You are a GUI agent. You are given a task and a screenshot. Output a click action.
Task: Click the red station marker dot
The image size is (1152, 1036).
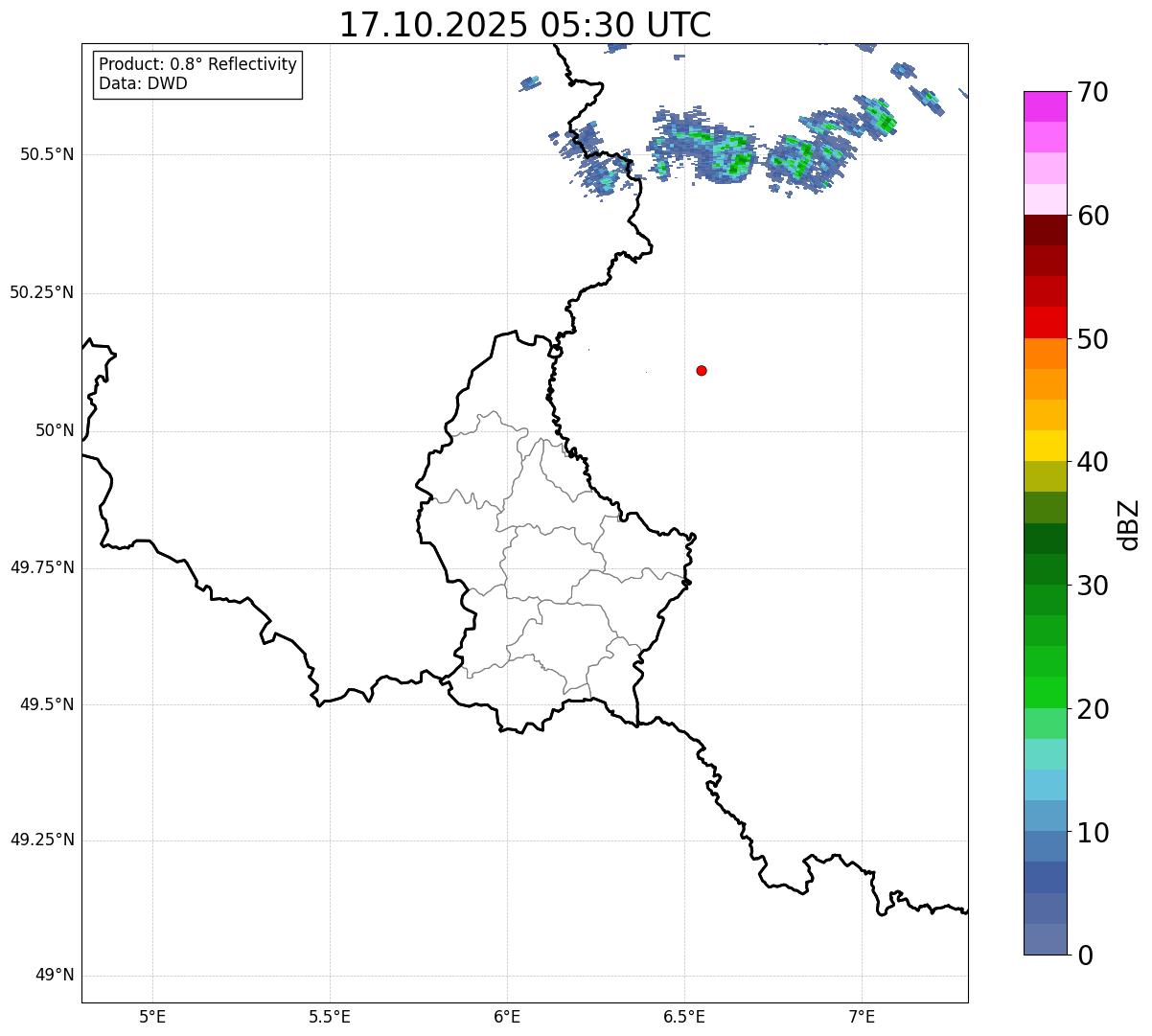[x=702, y=370]
